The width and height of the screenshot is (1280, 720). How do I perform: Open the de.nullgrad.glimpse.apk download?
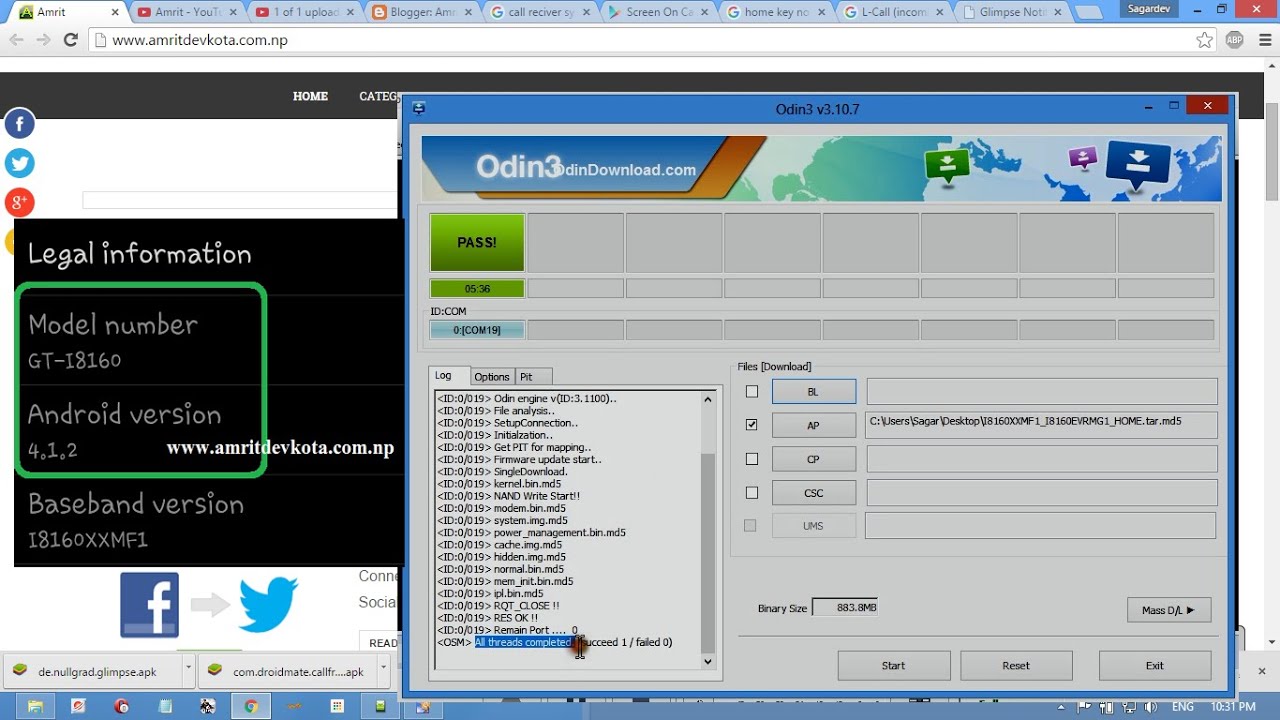tap(97, 671)
